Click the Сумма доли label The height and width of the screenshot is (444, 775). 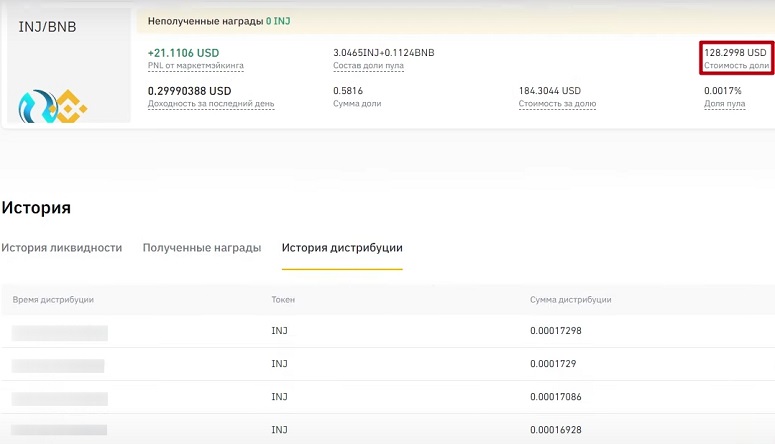pyautogui.click(x=357, y=104)
